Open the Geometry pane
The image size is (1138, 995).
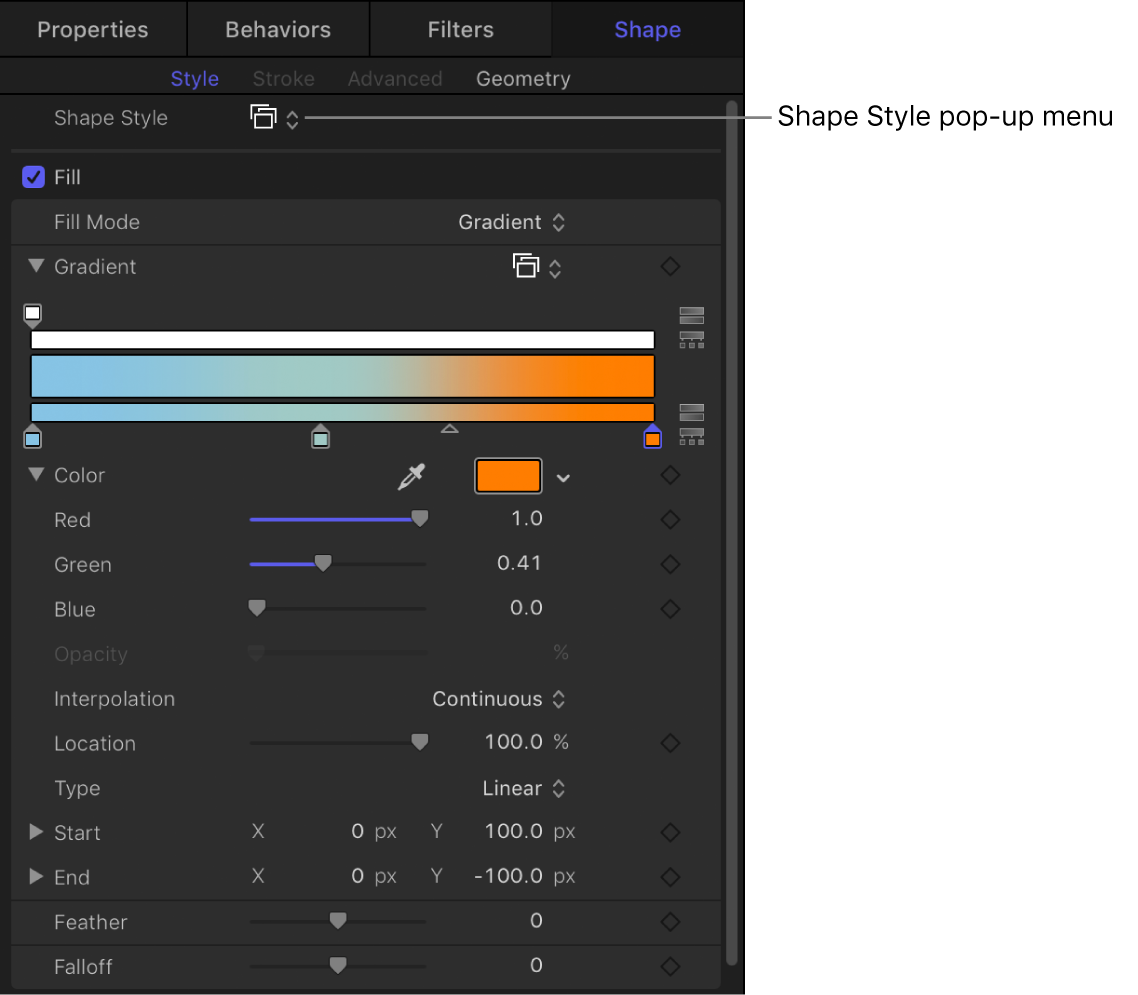523,79
